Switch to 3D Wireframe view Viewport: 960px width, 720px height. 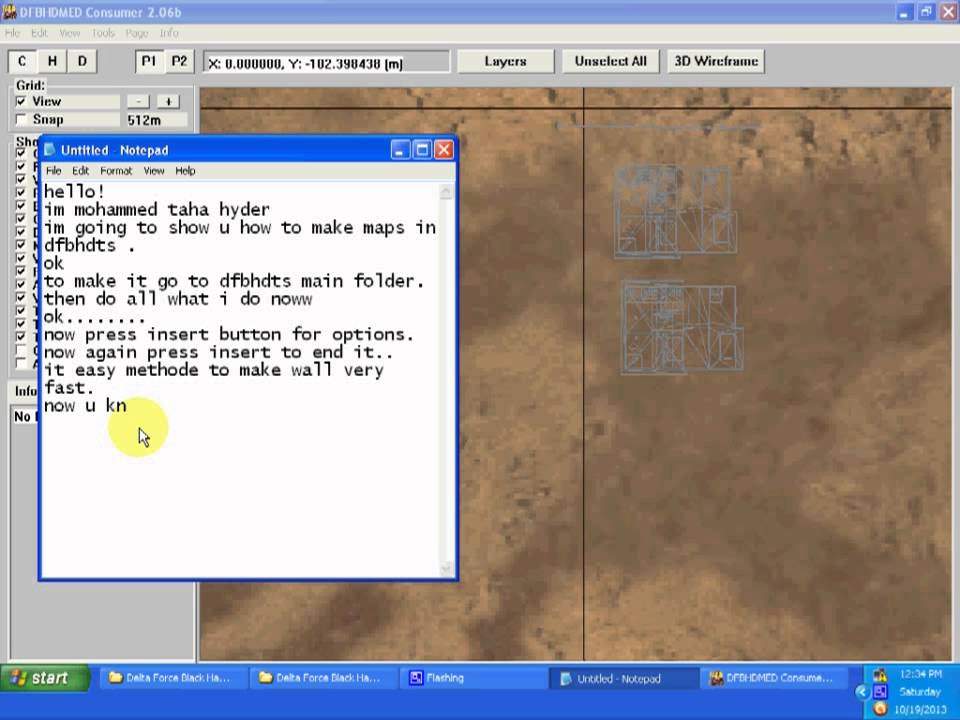tap(716, 61)
